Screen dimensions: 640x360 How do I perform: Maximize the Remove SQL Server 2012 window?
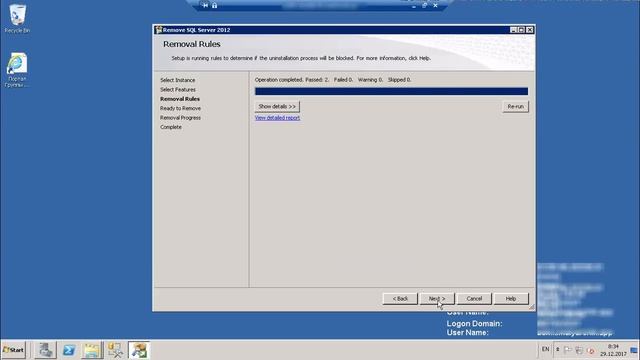coord(521,30)
